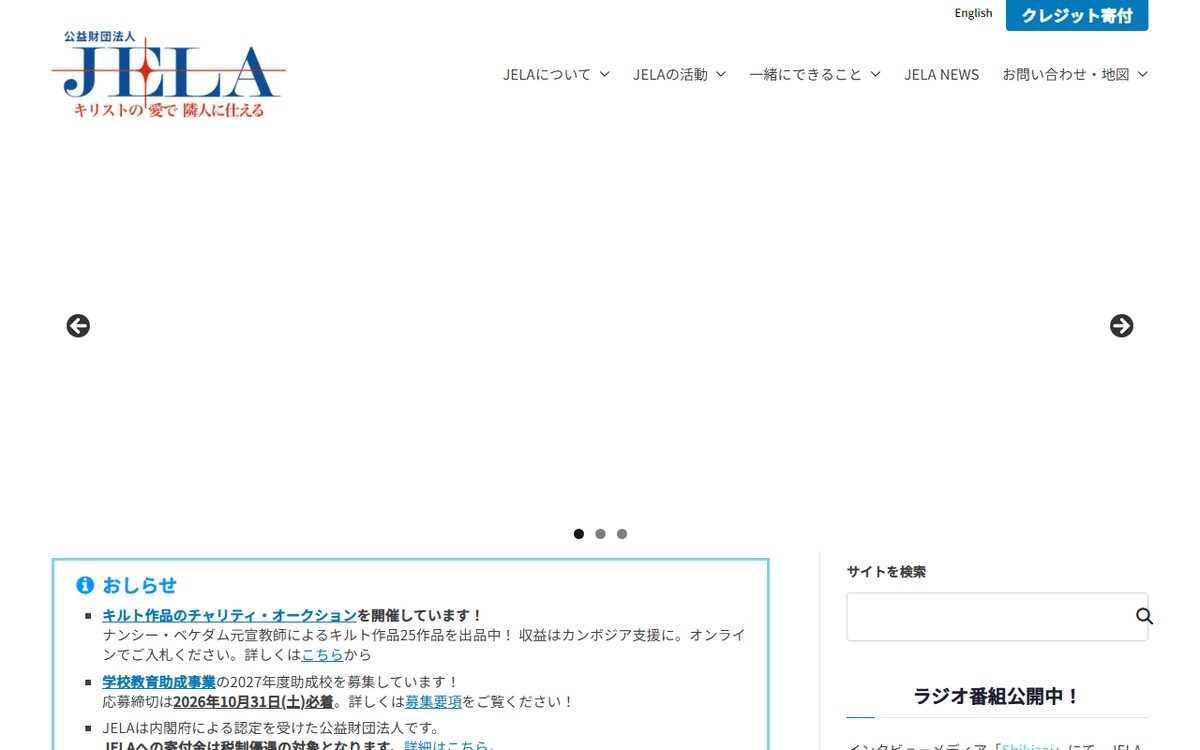The width and height of the screenshot is (1200, 750).
Task: Expand the JELAについて menu chevron
Action: click(x=604, y=74)
